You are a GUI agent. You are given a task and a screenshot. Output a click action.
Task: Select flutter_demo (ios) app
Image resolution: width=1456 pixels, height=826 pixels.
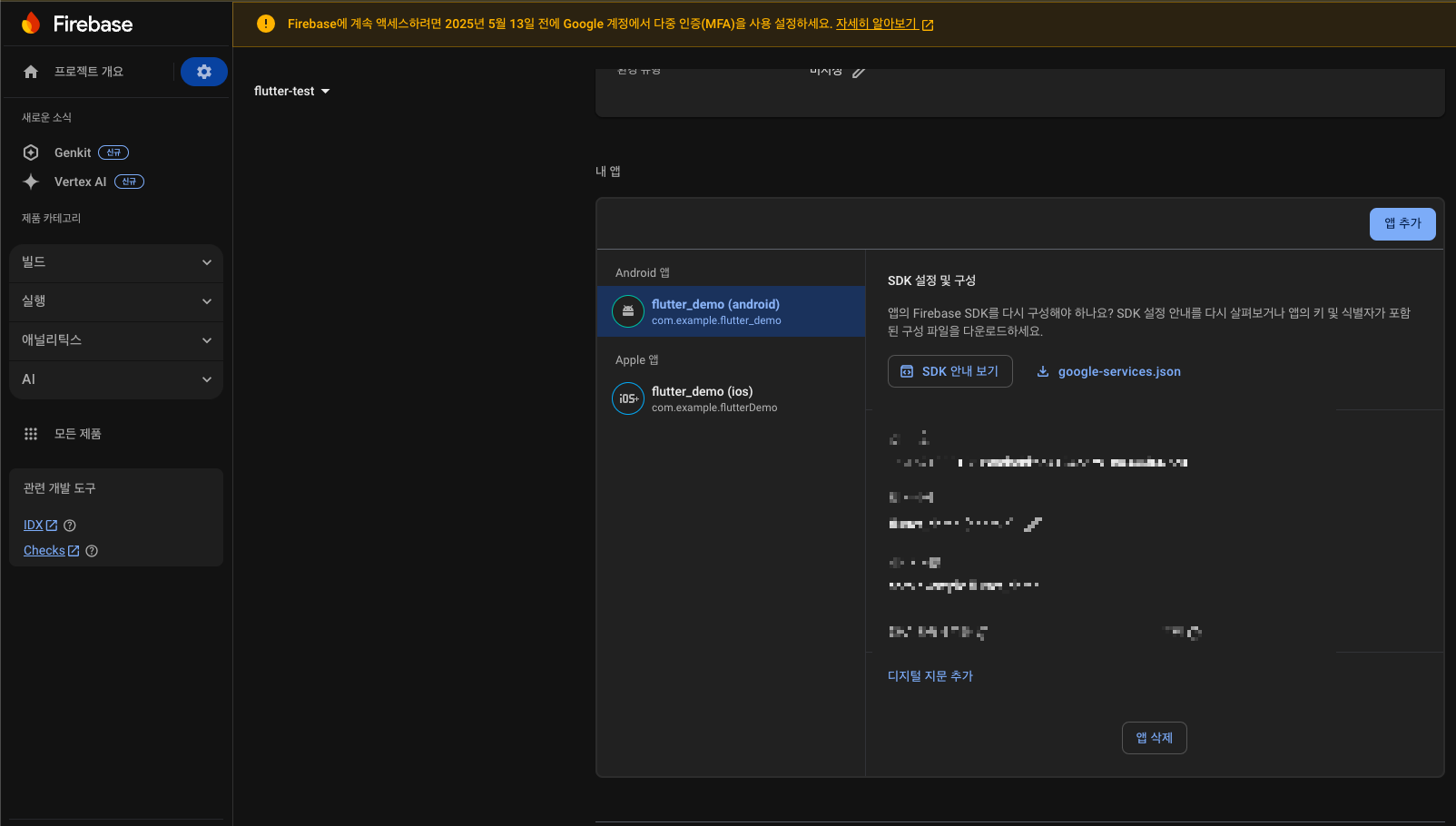(x=731, y=398)
